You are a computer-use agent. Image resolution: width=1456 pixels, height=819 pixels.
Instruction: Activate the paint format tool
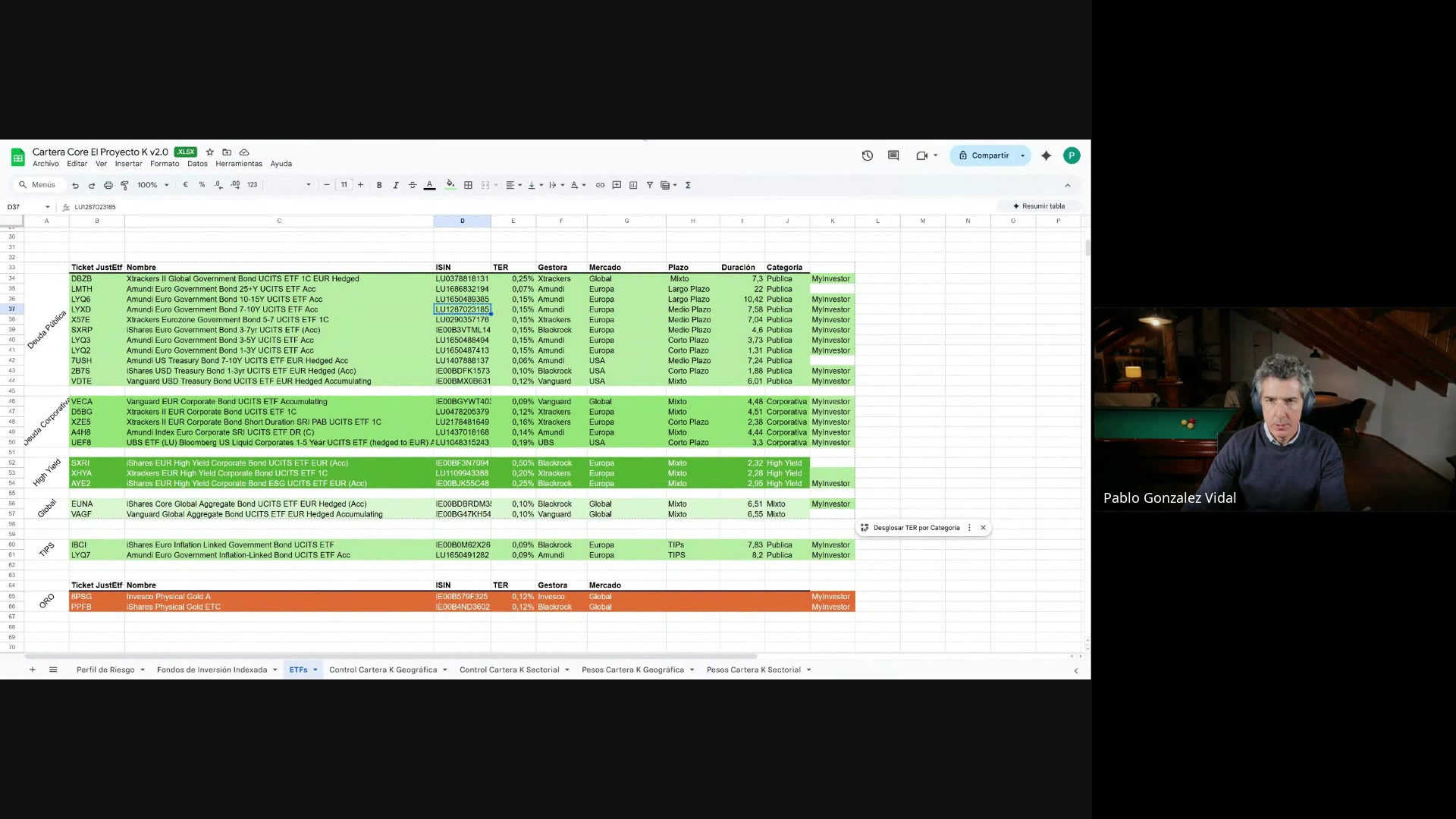[124, 185]
